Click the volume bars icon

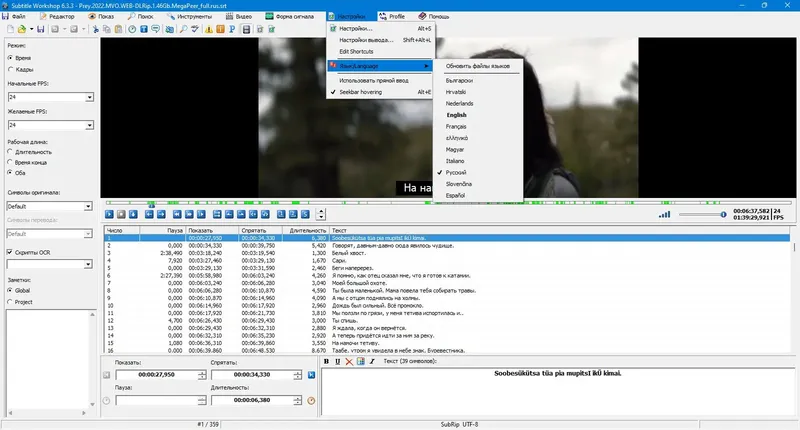pyautogui.click(x=664, y=214)
